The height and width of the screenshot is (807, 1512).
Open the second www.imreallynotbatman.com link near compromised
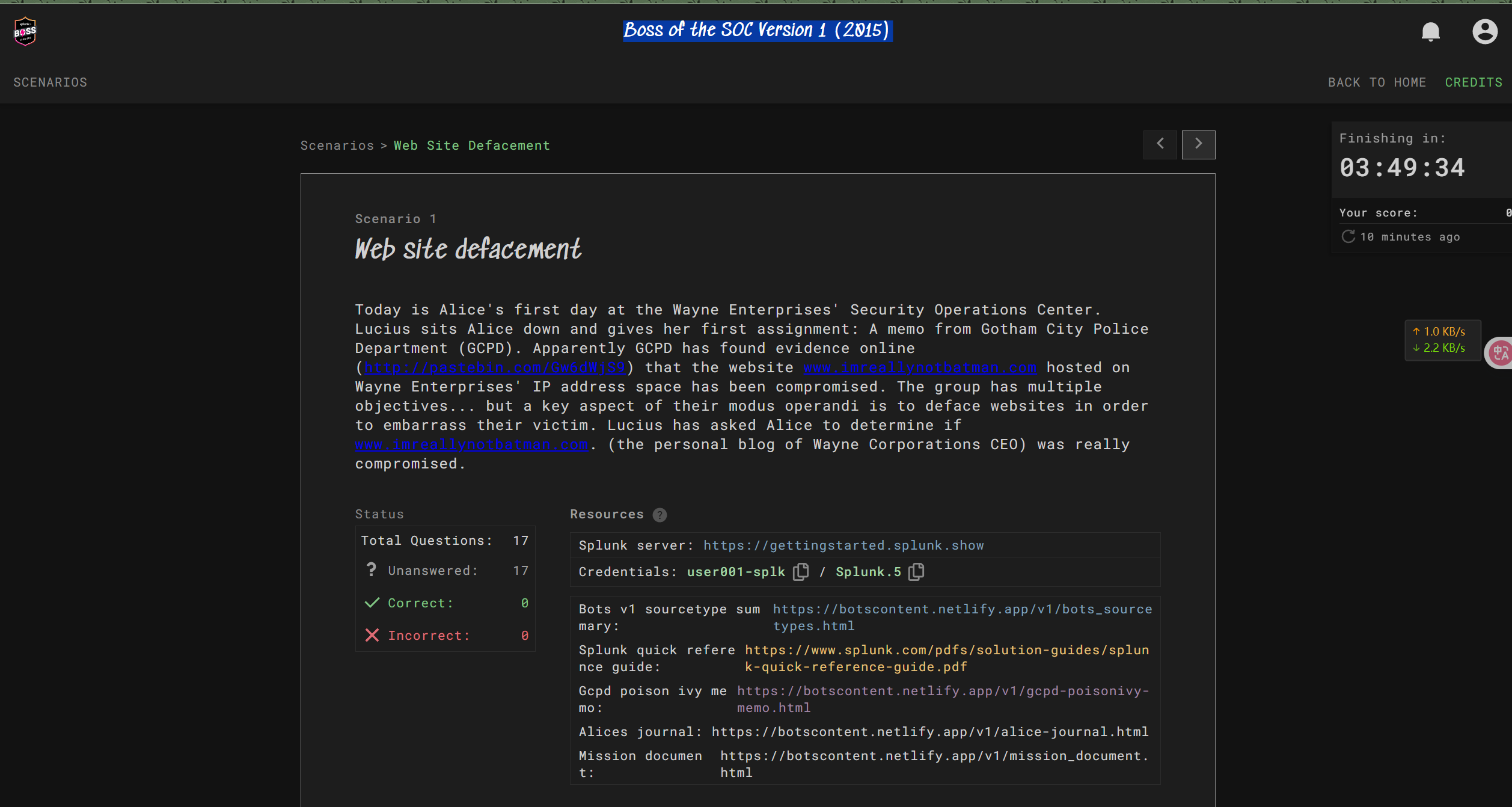[x=471, y=444]
